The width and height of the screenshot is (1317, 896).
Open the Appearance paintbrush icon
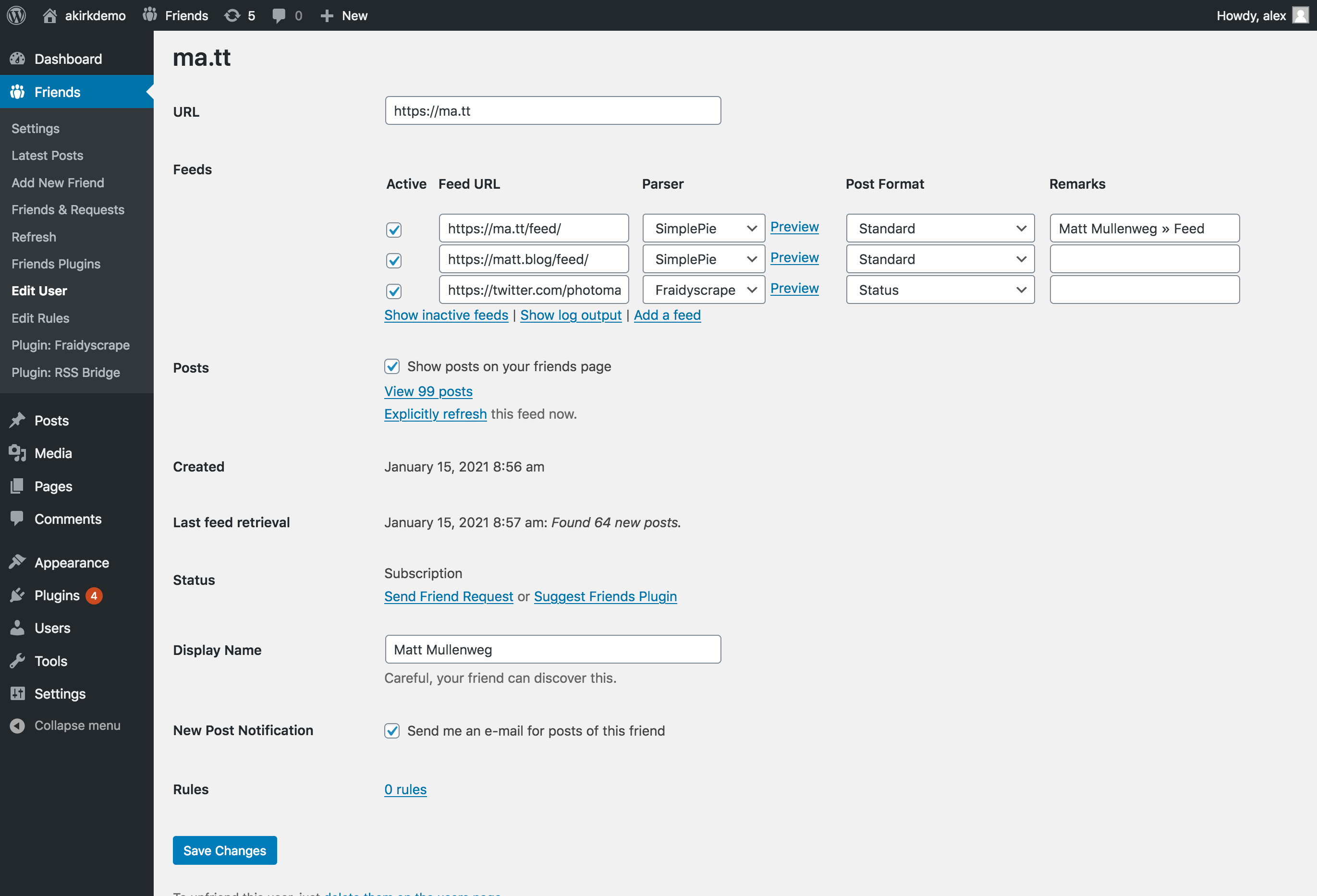click(18, 562)
